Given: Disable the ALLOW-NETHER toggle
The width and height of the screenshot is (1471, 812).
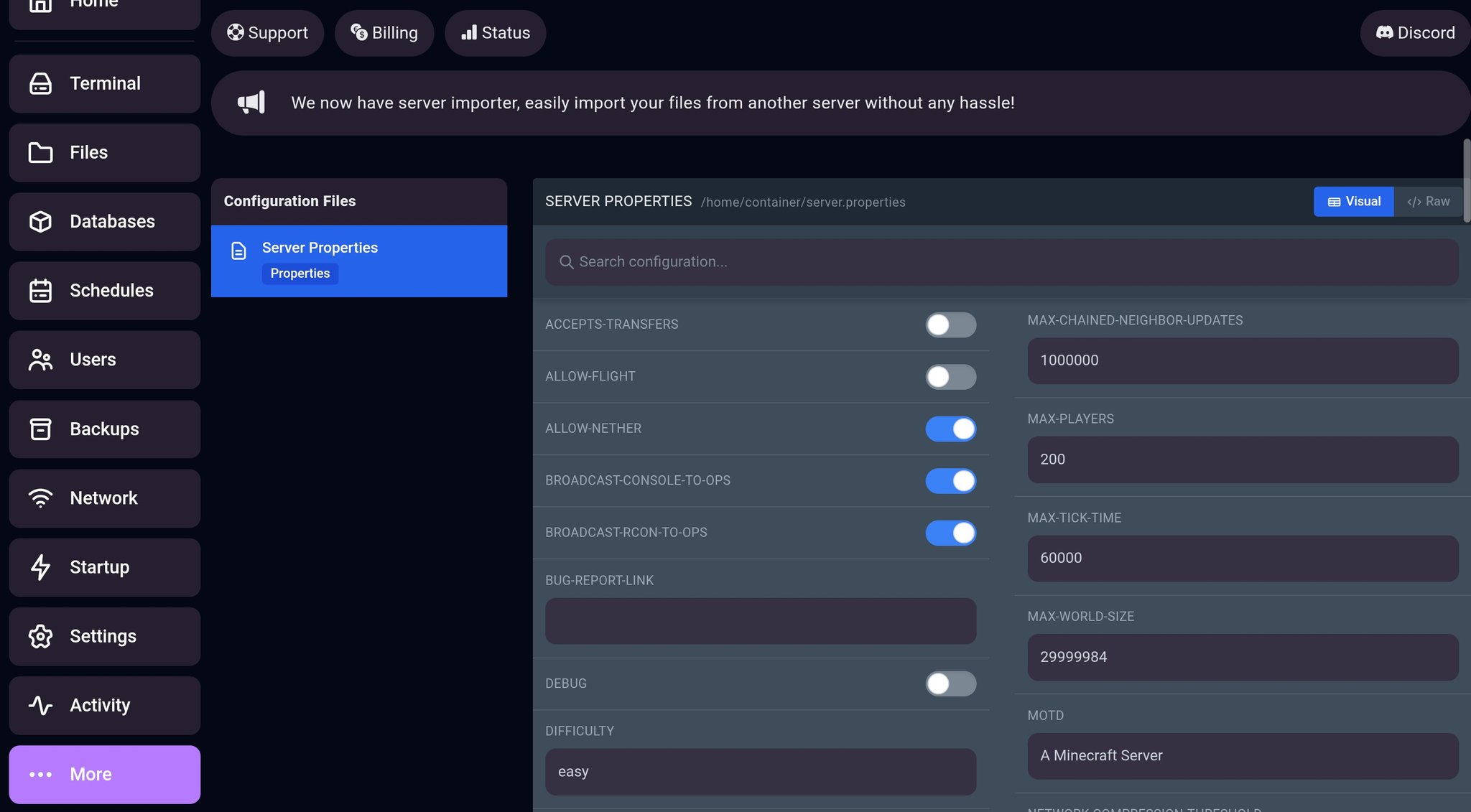Looking at the screenshot, I should (x=950, y=429).
